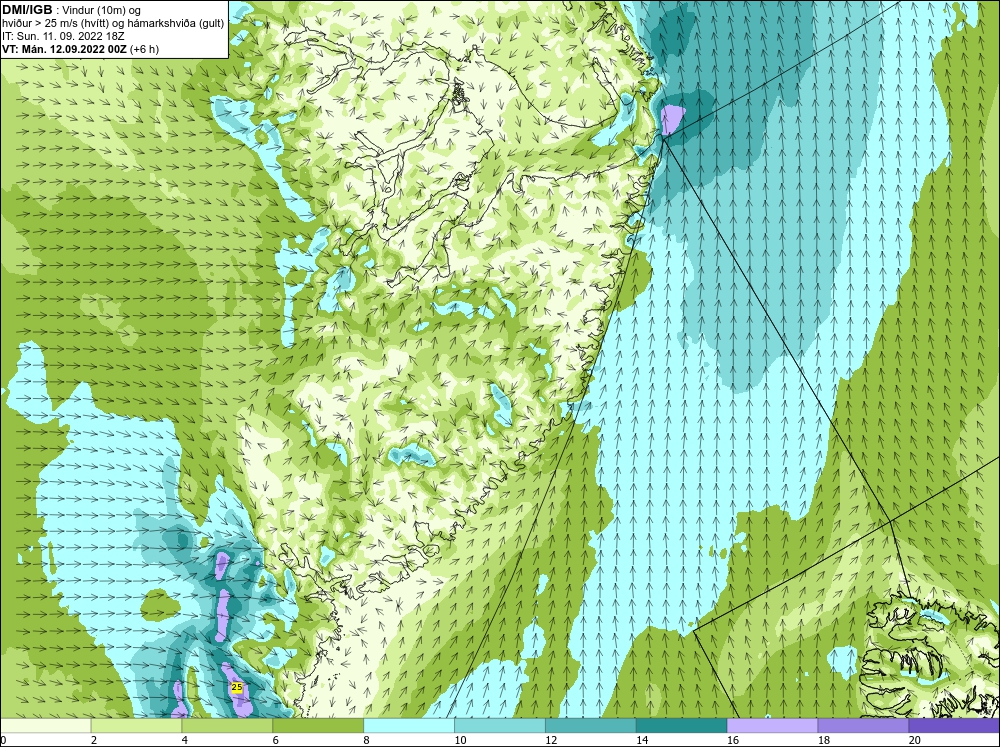This screenshot has width=1000, height=747.
Task: Click the yellow 25 maximum gust label
Action: pos(237,687)
